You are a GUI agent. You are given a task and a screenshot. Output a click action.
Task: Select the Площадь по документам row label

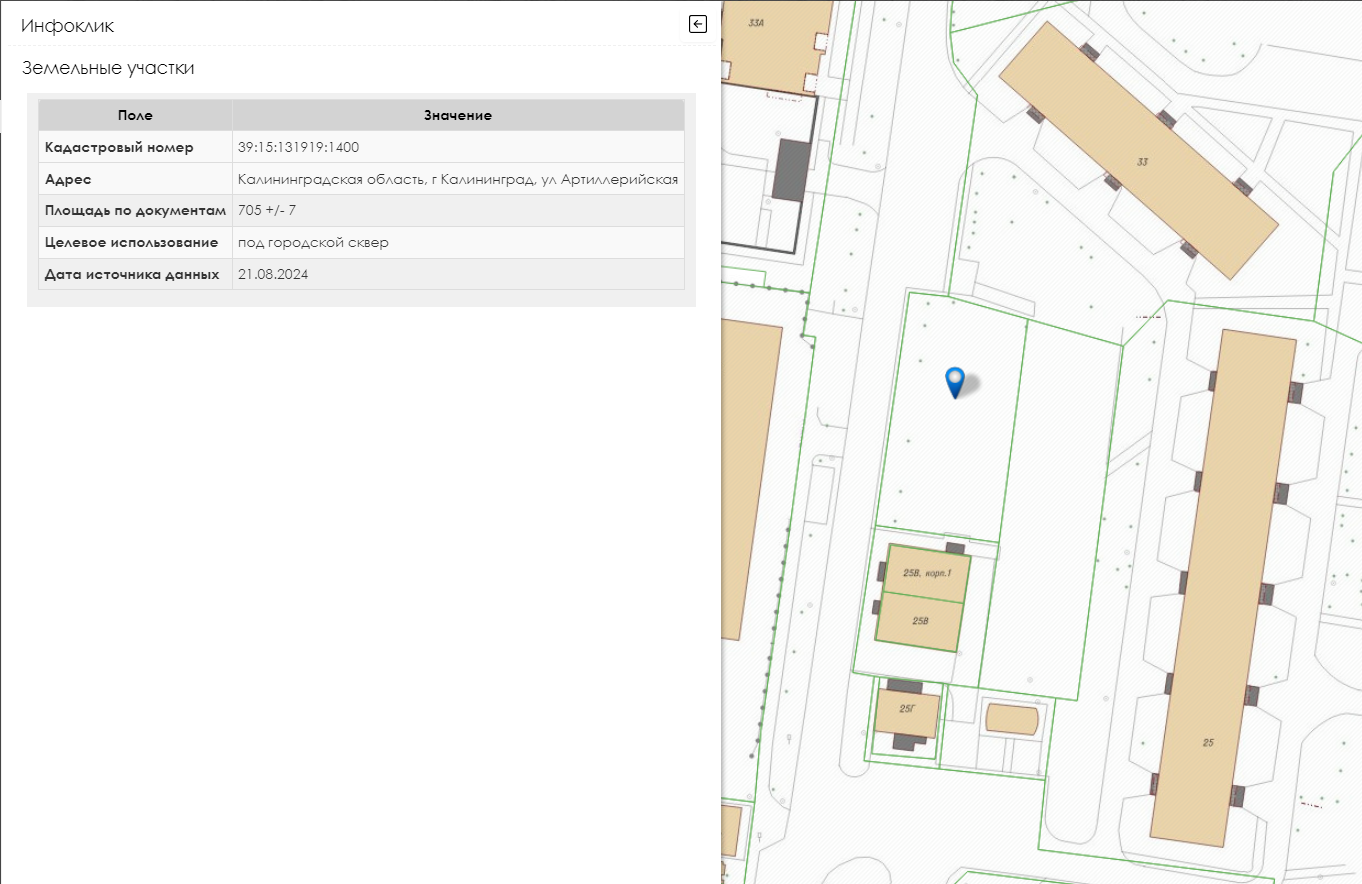point(136,210)
